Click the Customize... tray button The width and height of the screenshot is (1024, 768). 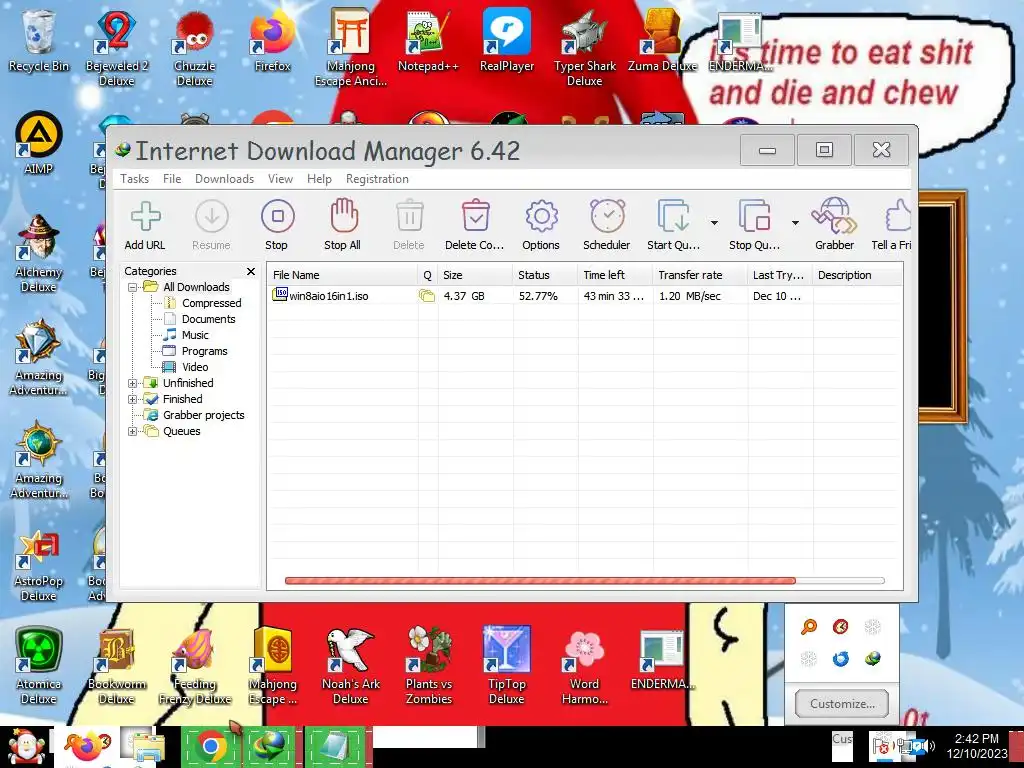coord(841,704)
